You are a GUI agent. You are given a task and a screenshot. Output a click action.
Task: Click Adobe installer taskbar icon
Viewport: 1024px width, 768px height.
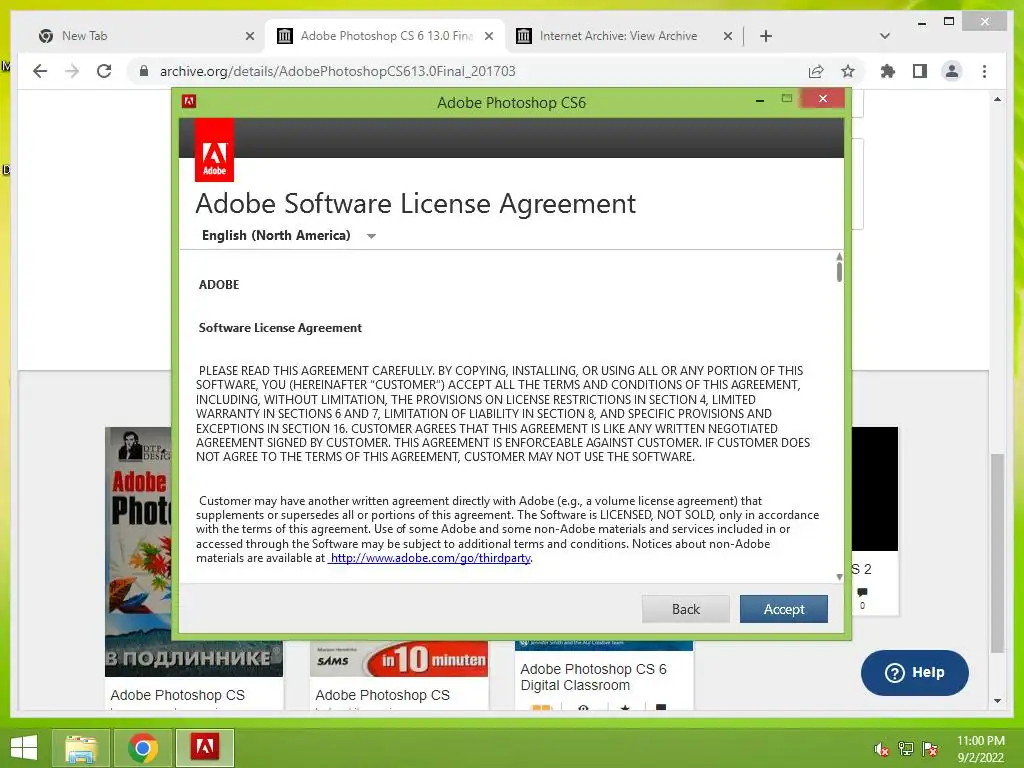(204, 748)
